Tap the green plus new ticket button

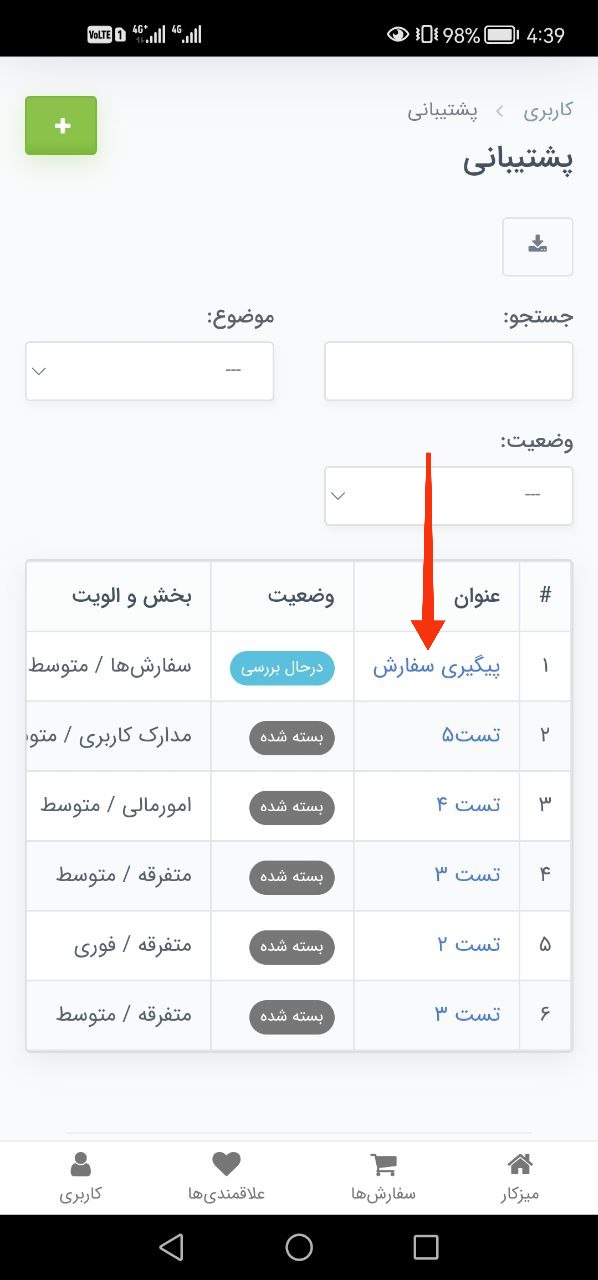point(61,126)
